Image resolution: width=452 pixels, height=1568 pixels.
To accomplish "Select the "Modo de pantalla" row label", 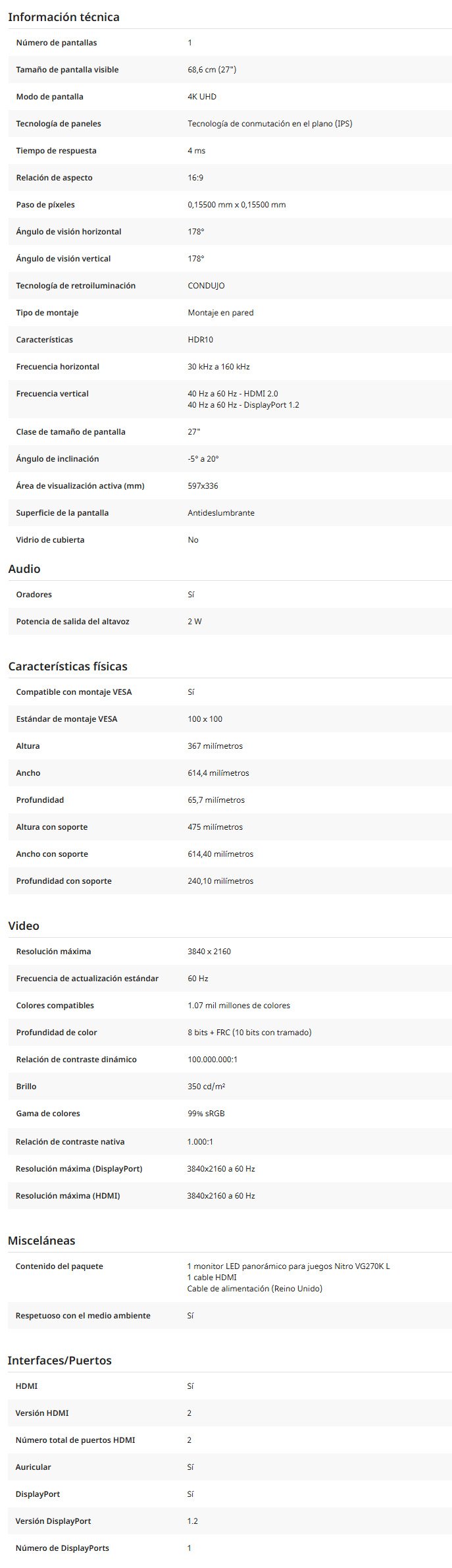I will 49,97.
